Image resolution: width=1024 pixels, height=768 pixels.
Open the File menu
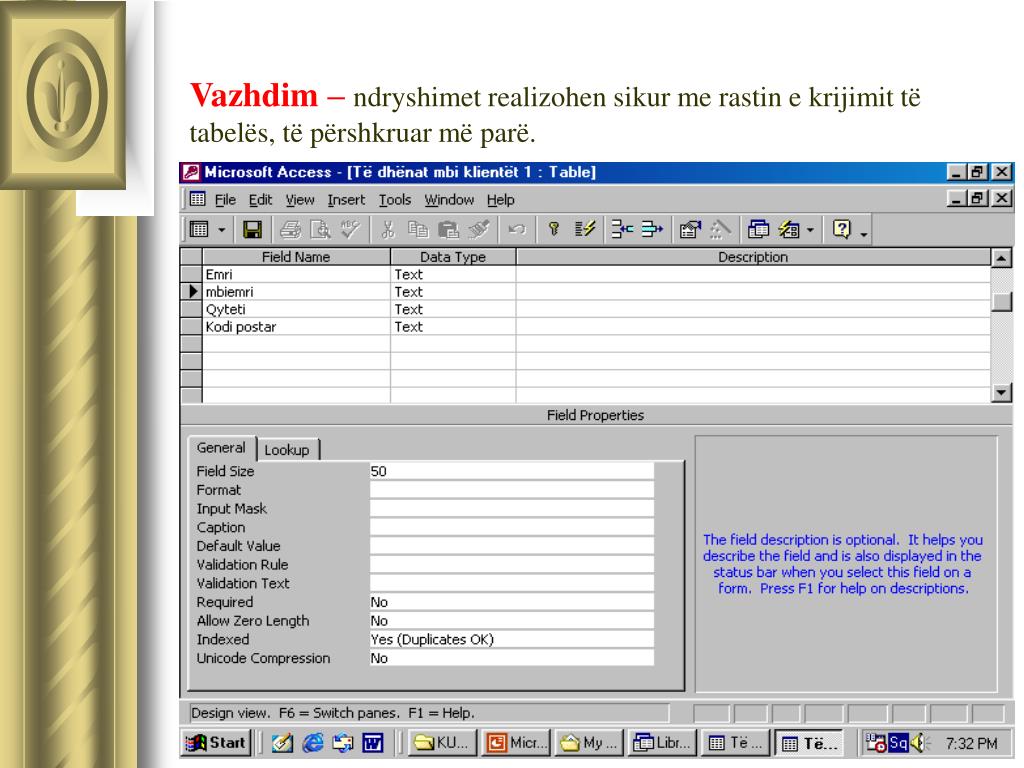pyautogui.click(x=225, y=200)
